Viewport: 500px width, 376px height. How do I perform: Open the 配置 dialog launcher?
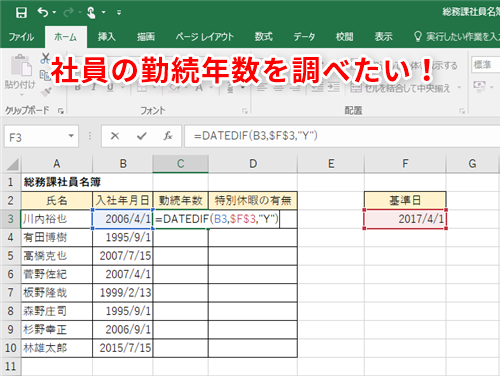point(462,111)
